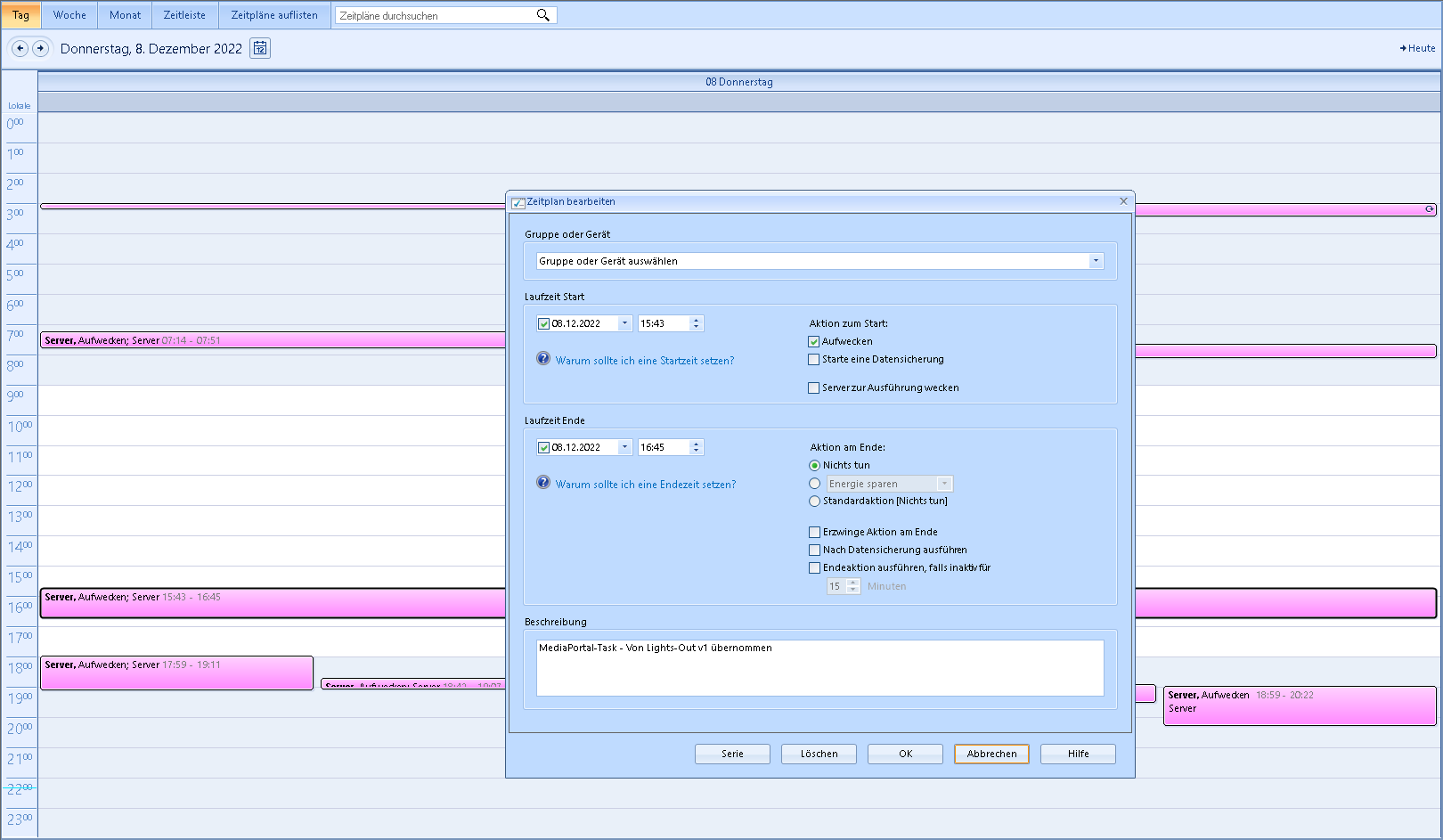Open 'Warum sollte ich eine Endezeit setzen?' link
Viewport: 1443px width, 840px height.
[646, 485]
